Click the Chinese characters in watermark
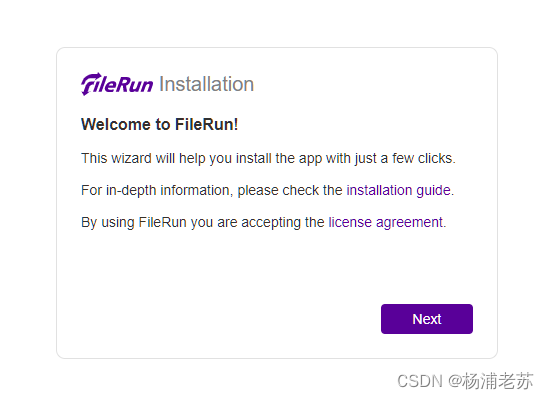The height and width of the screenshot is (399, 549). click(498, 381)
